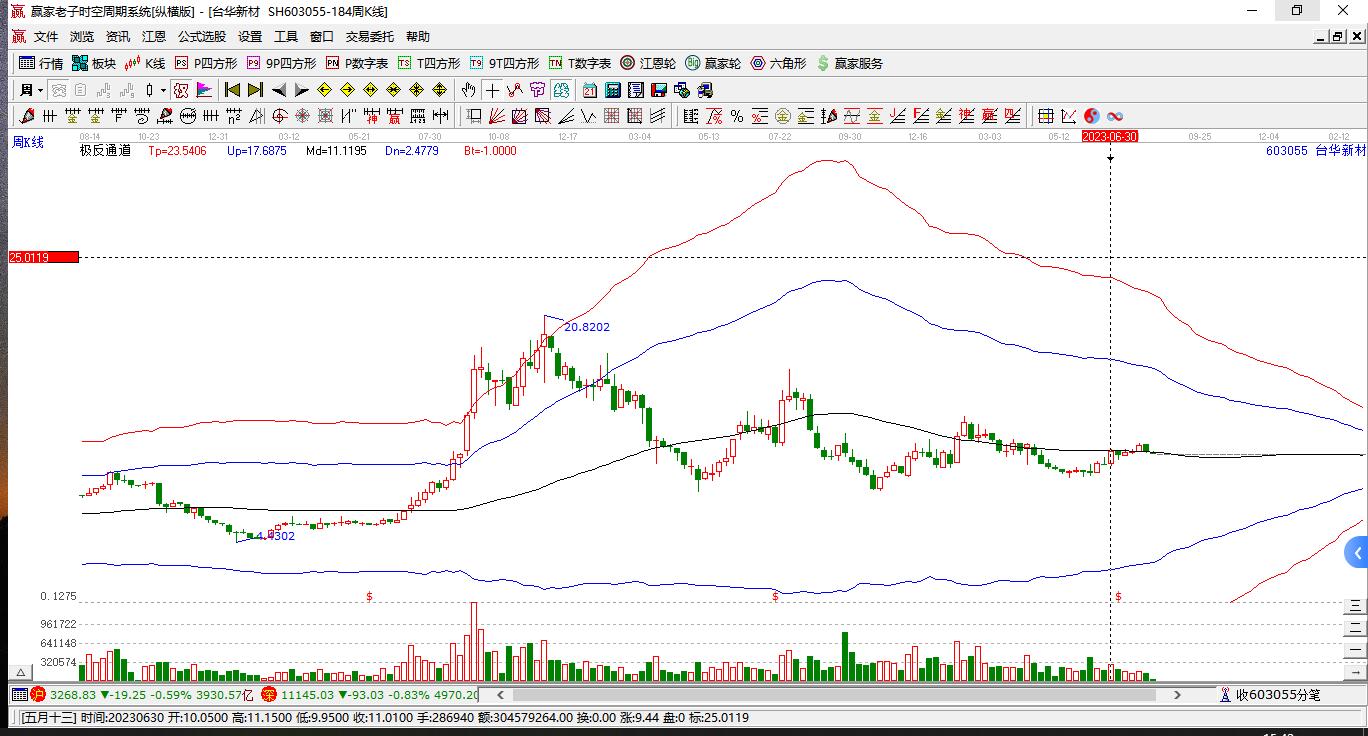Image resolution: width=1368 pixels, height=736 pixels.
Task: Click the black right arrow icon
Action: coord(301,90)
